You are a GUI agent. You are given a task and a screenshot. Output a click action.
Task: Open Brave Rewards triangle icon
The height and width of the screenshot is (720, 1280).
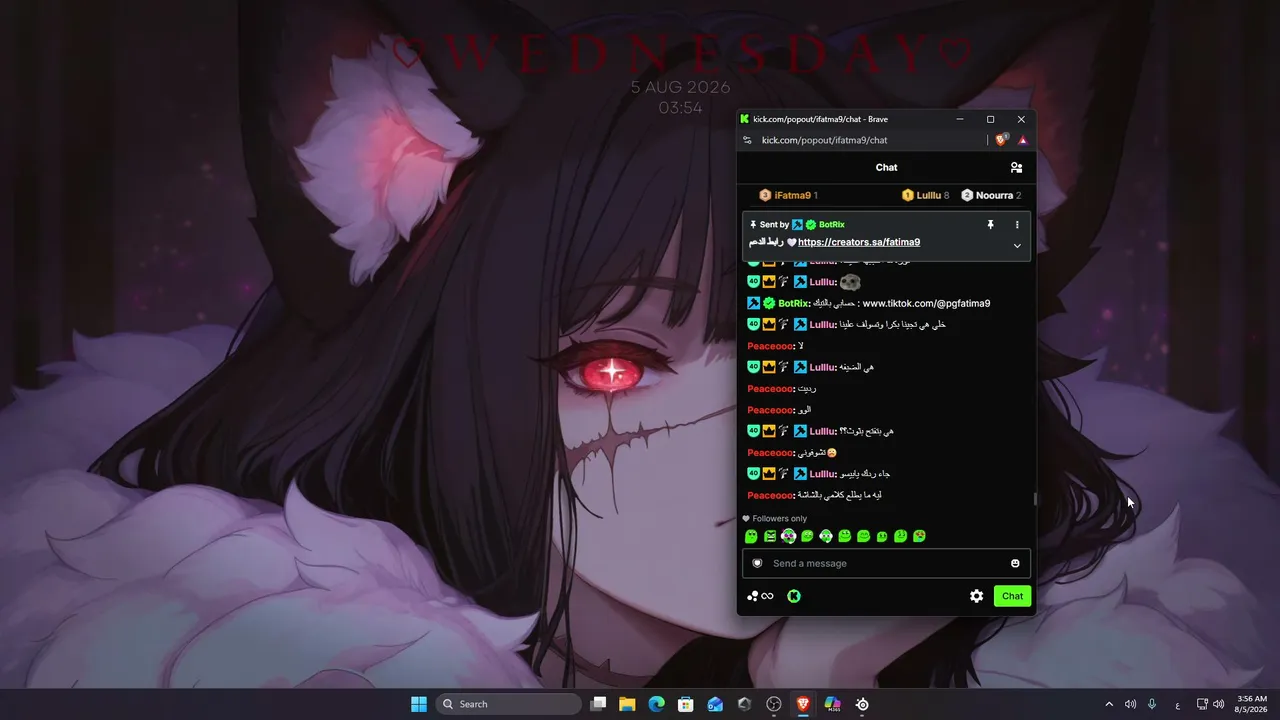click(1022, 141)
